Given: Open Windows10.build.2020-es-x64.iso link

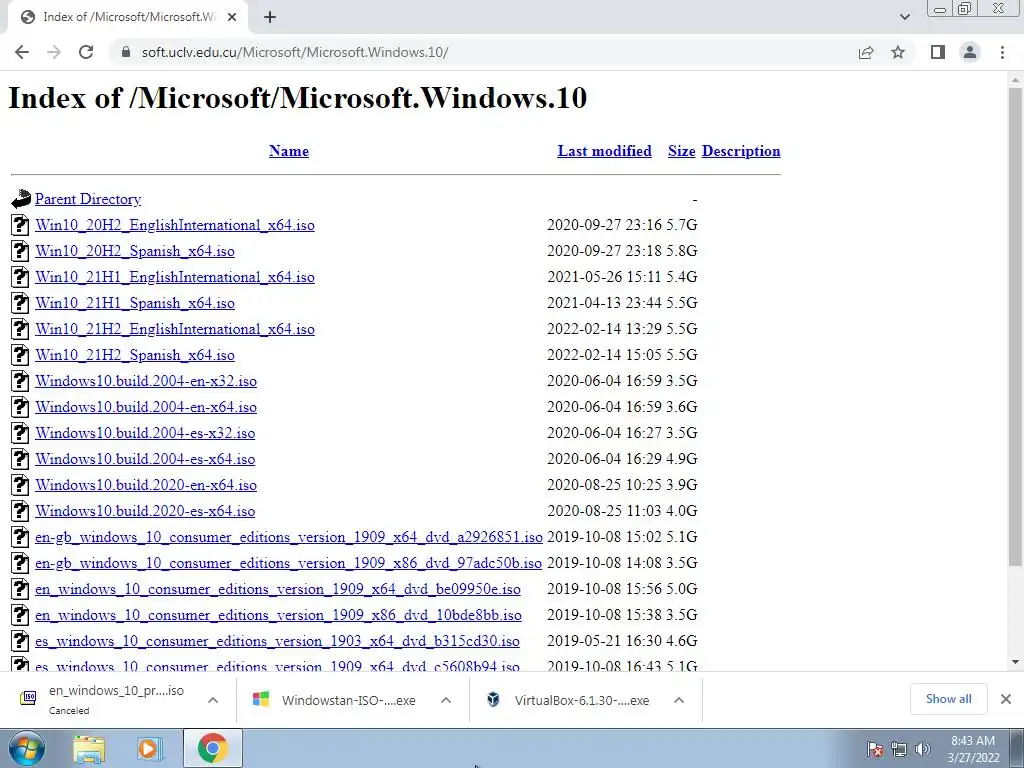Looking at the screenshot, I should (145, 511).
